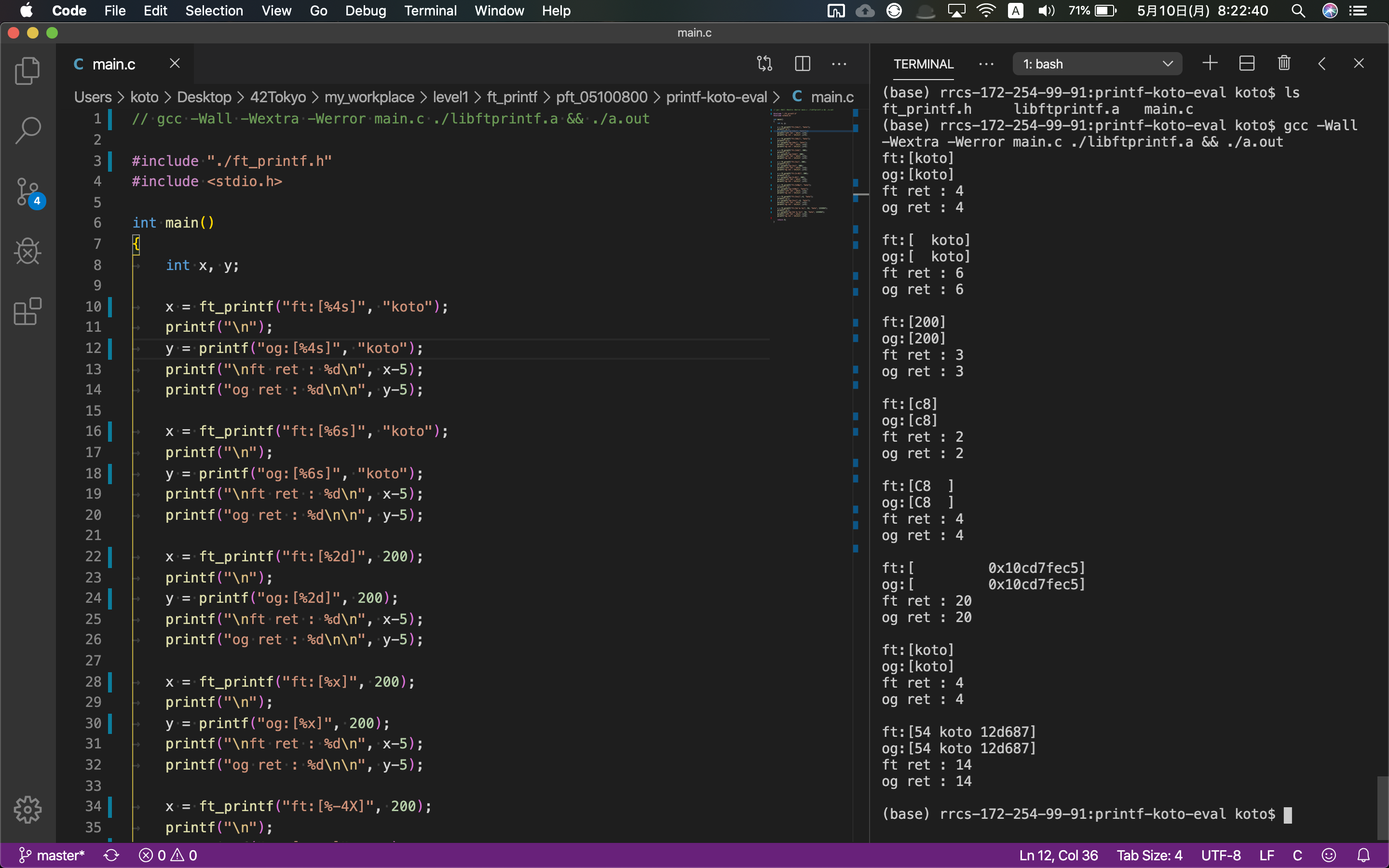Select the TERMINAL panel tab

pos(924,64)
